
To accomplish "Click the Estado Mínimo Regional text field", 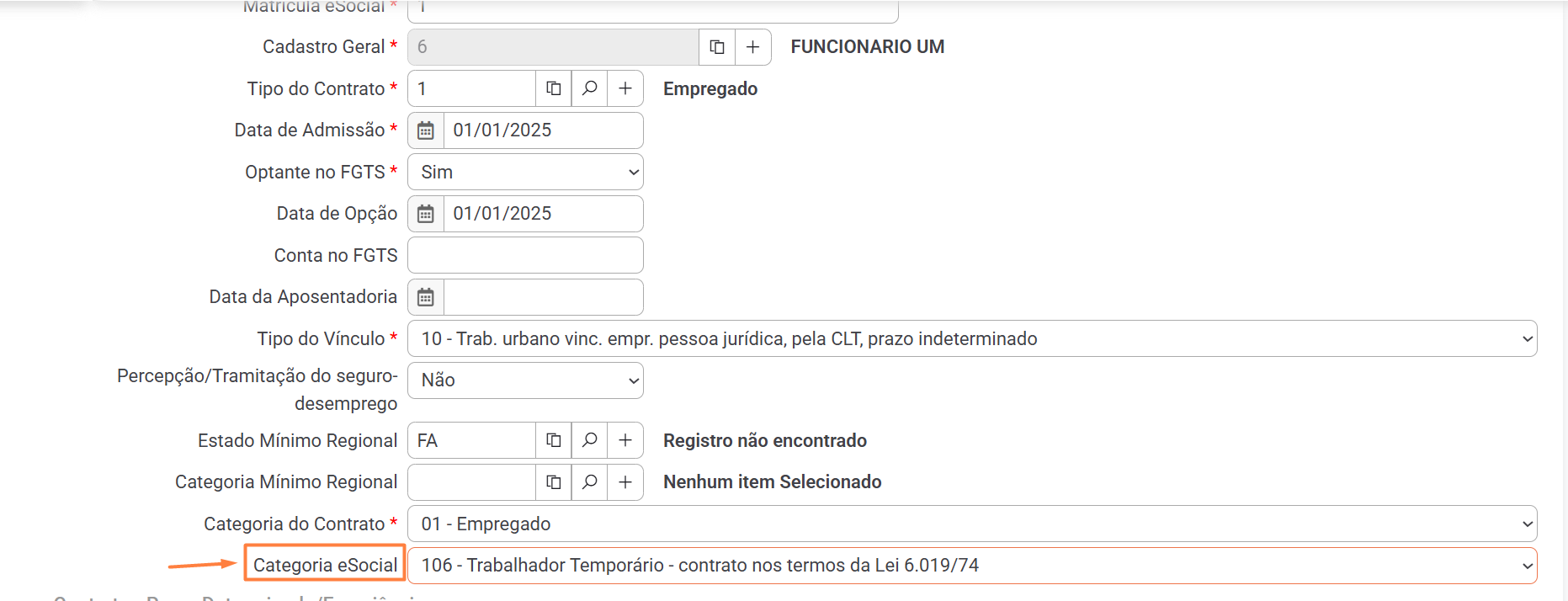I will point(471,440).
